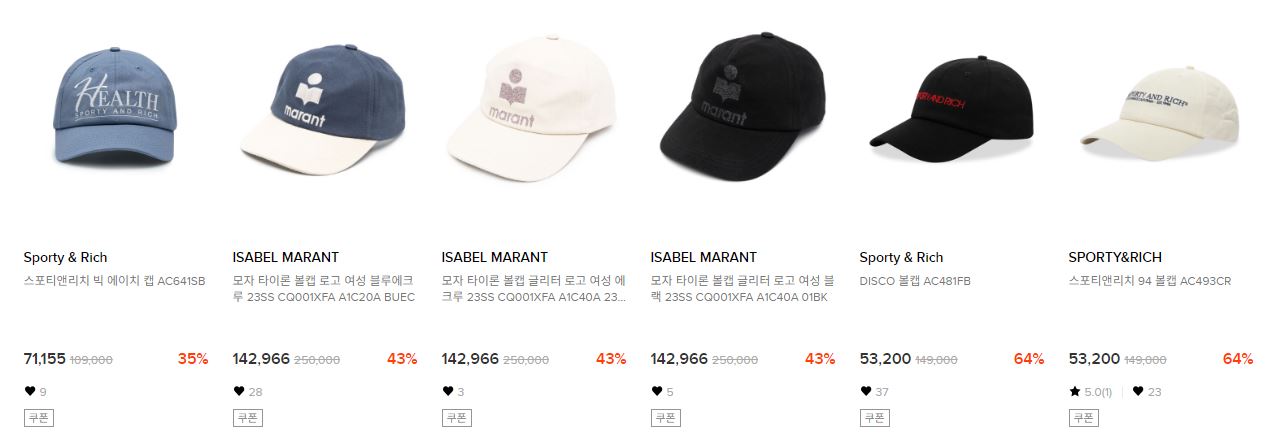This screenshot has height=444, width=1287.
Task: Click heart icon showing 28 likes
Action: (x=238, y=391)
